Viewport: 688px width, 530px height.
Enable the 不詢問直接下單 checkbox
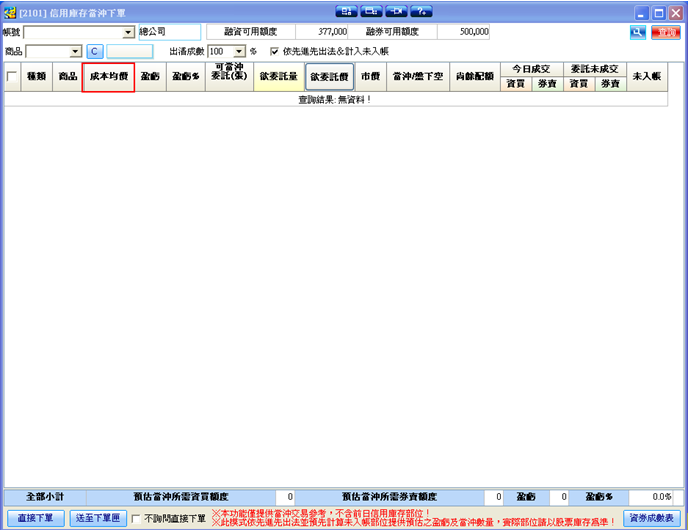coord(136,519)
